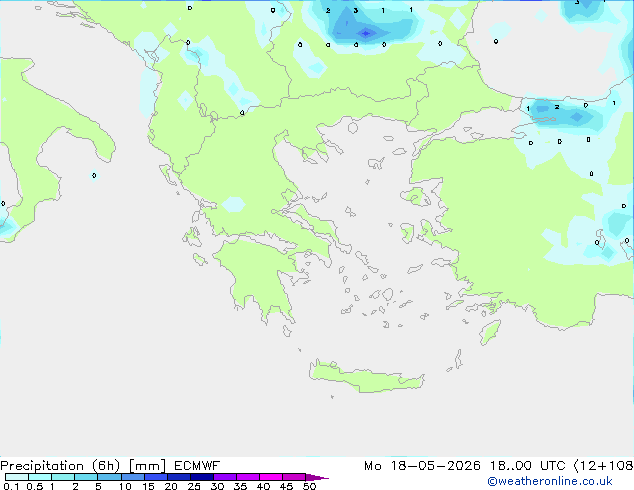Click legend scale label '40'
634x490 pixels.
click(x=263, y=486)
